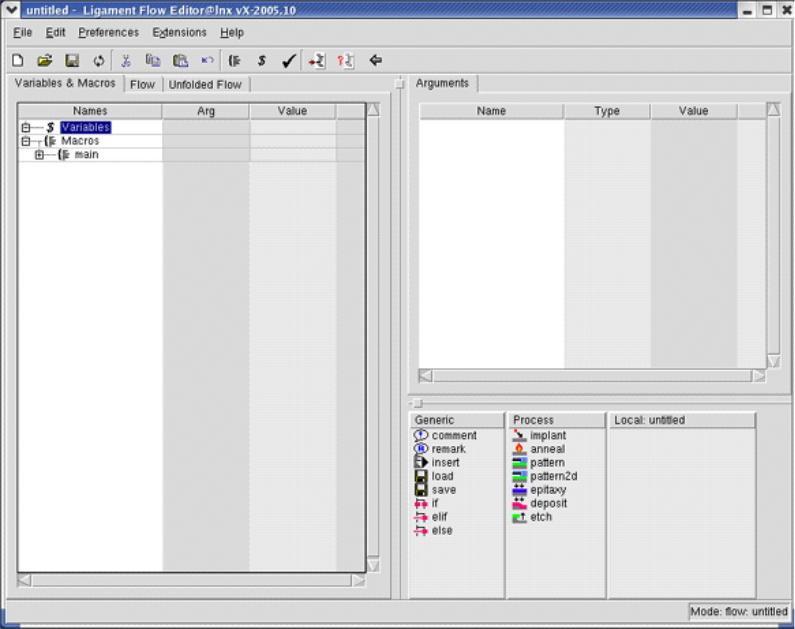Click the Paste clipboard toolbar icon
Viewport: 795px width, 629px height.
pyautogui.click(x=180, y=61)
